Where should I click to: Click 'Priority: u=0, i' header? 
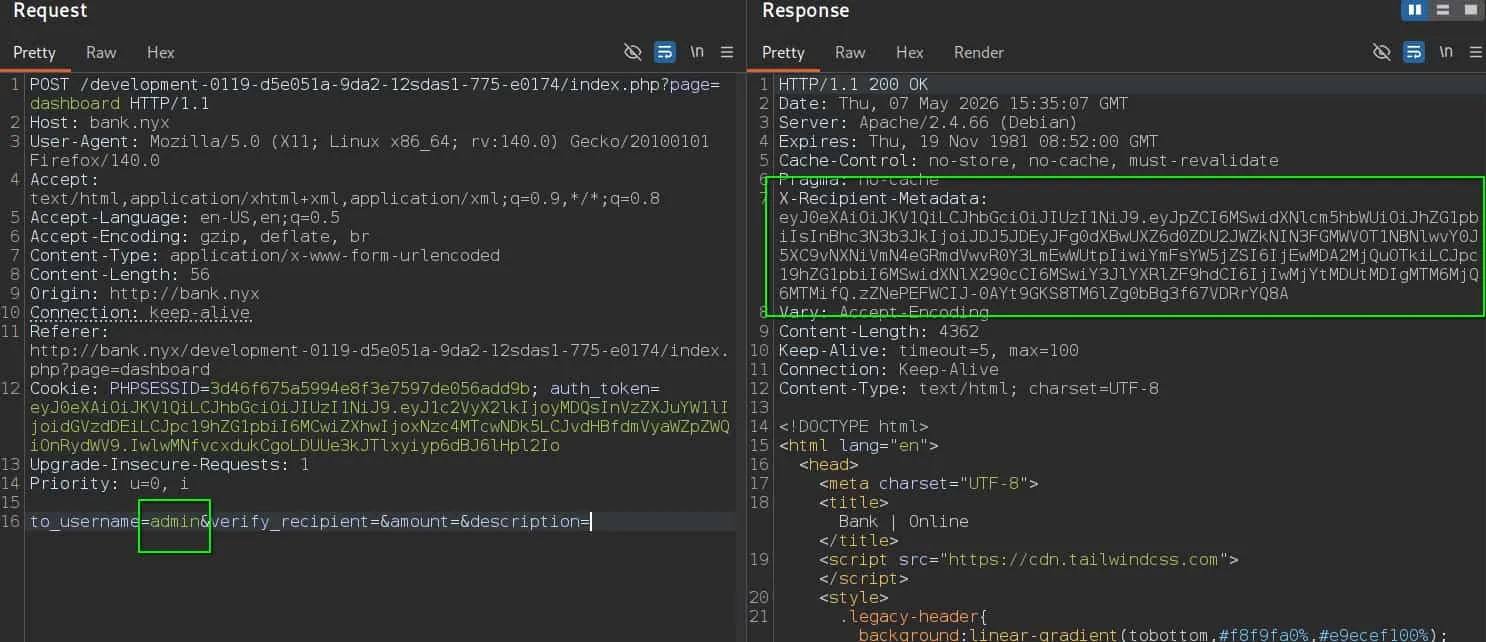[110, 484]
